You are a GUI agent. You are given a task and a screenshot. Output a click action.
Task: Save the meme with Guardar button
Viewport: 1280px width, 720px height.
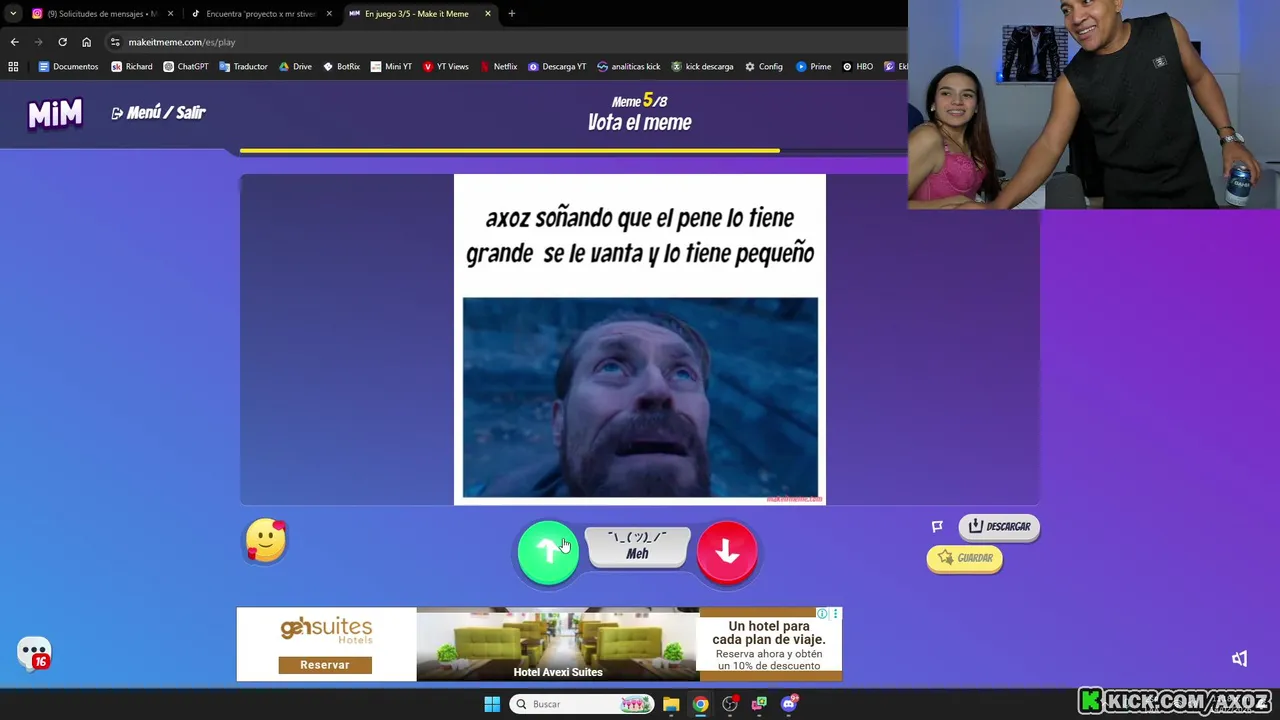pos(964,558)
